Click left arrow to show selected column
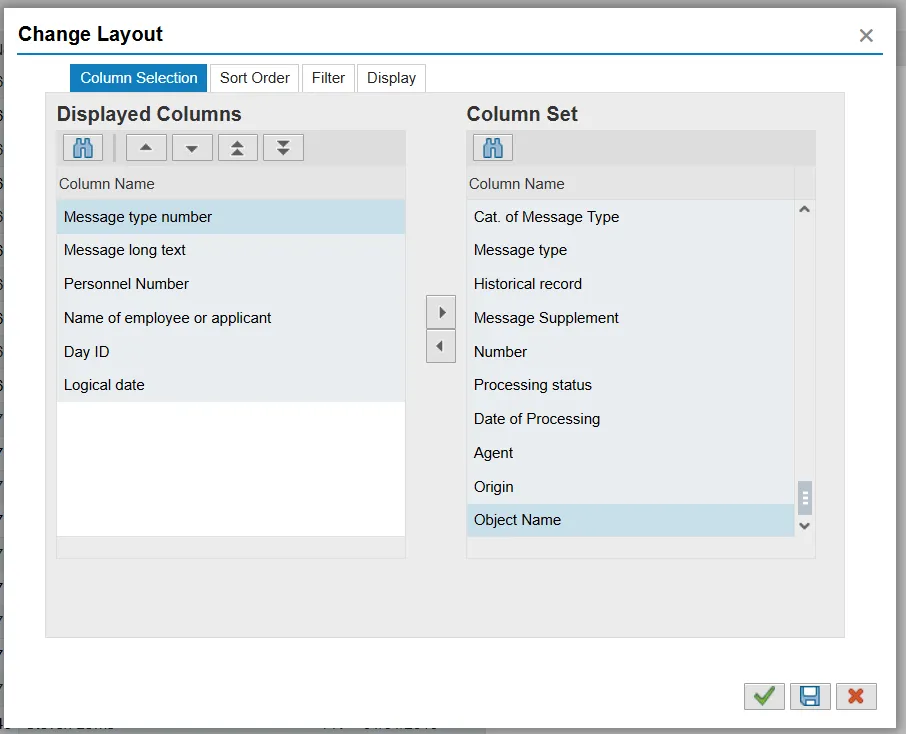 pos(441,346)
